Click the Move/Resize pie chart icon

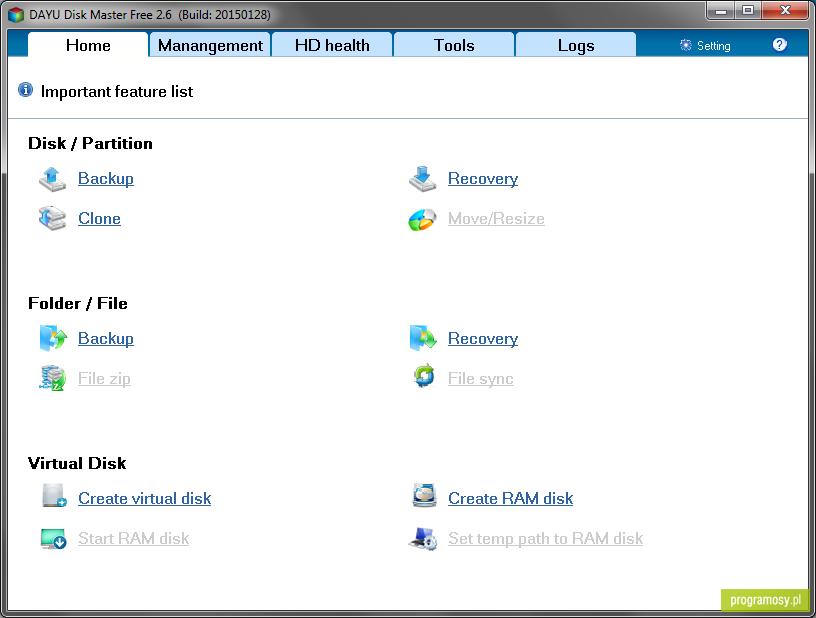pyautogui.click(x=422, y=220)
